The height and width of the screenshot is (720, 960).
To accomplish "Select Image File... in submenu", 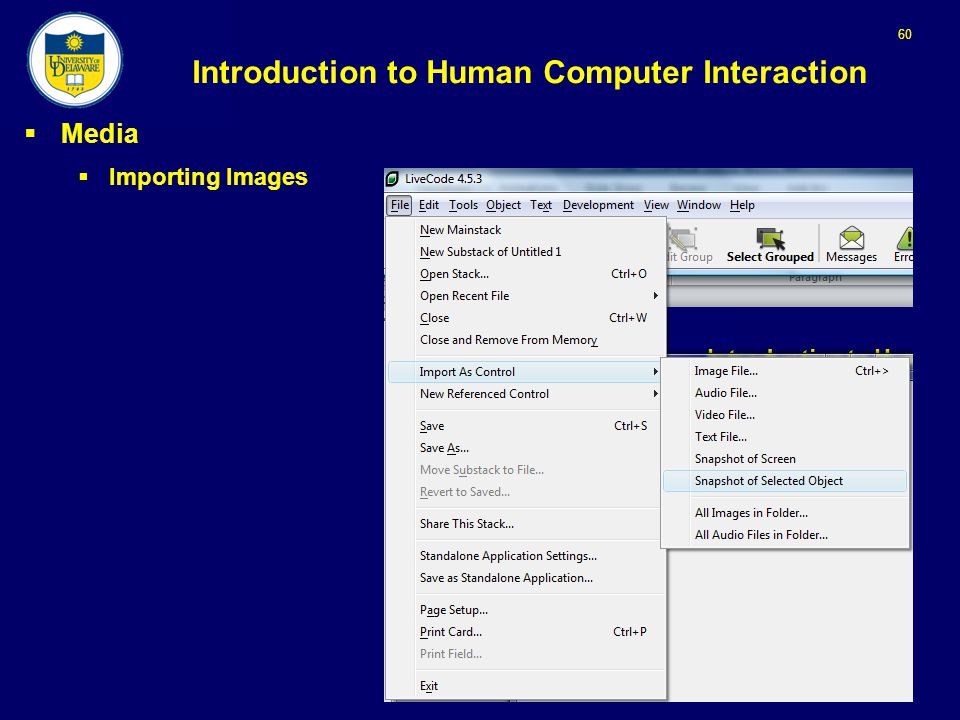I will pos(785,371).
